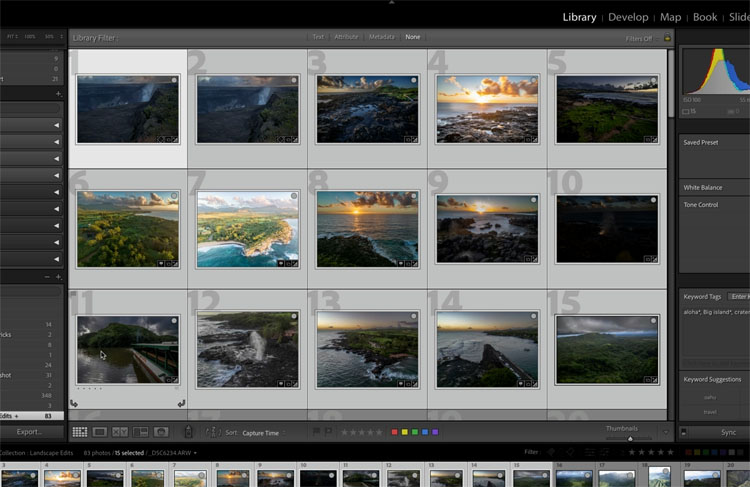Add the 'travel' keyword suggestion
750x487 pixels.
point(710,412)
